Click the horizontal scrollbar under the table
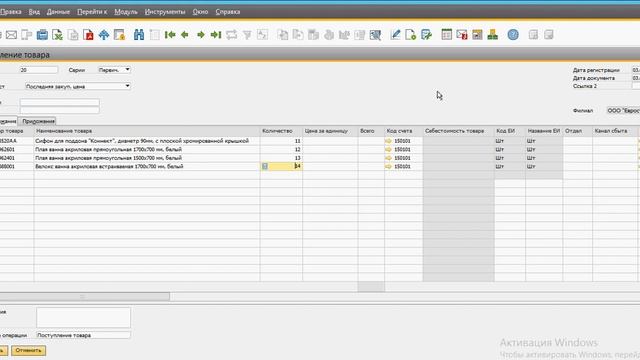 pos(85,296)
